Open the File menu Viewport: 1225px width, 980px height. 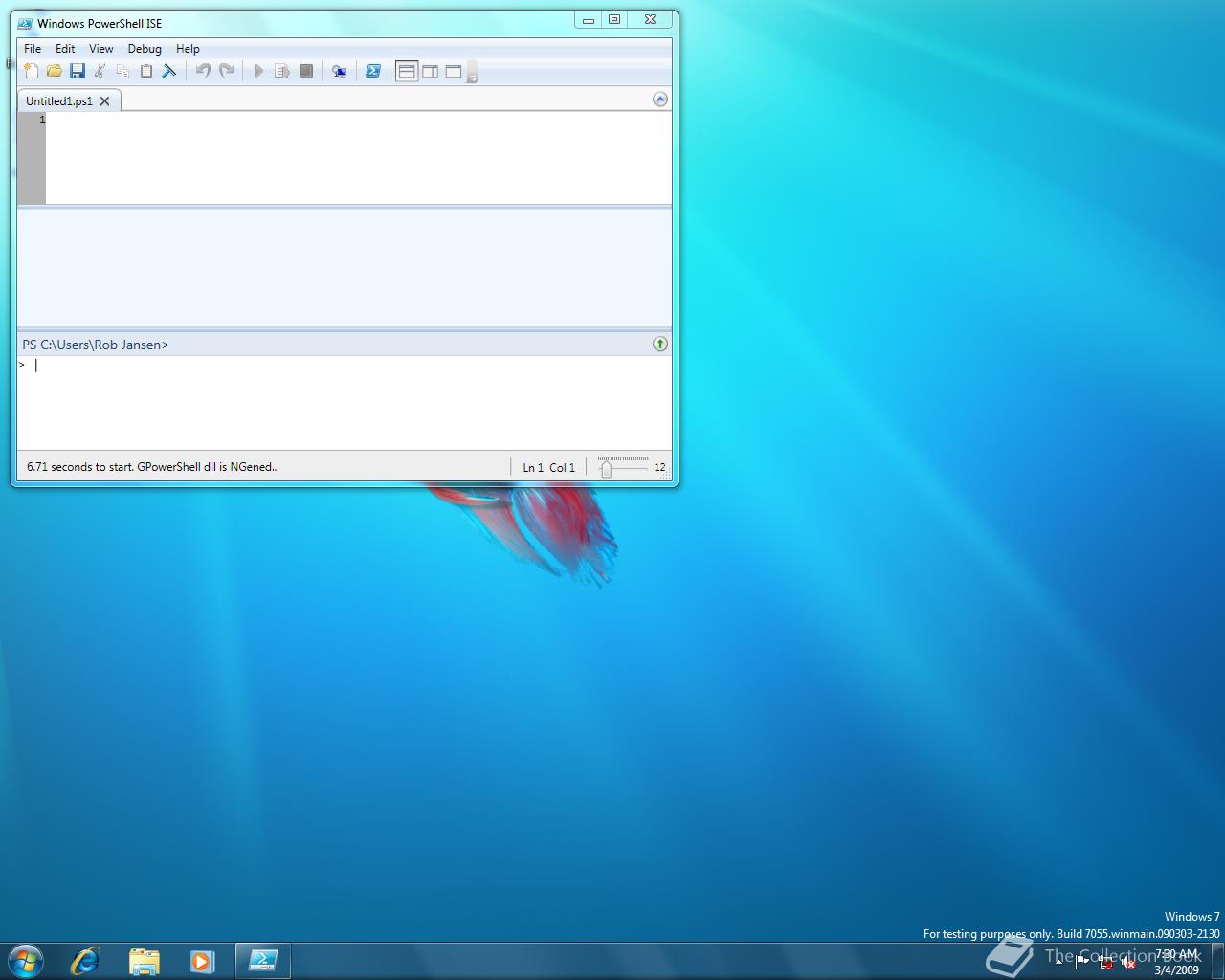click(x=33, y=49)
